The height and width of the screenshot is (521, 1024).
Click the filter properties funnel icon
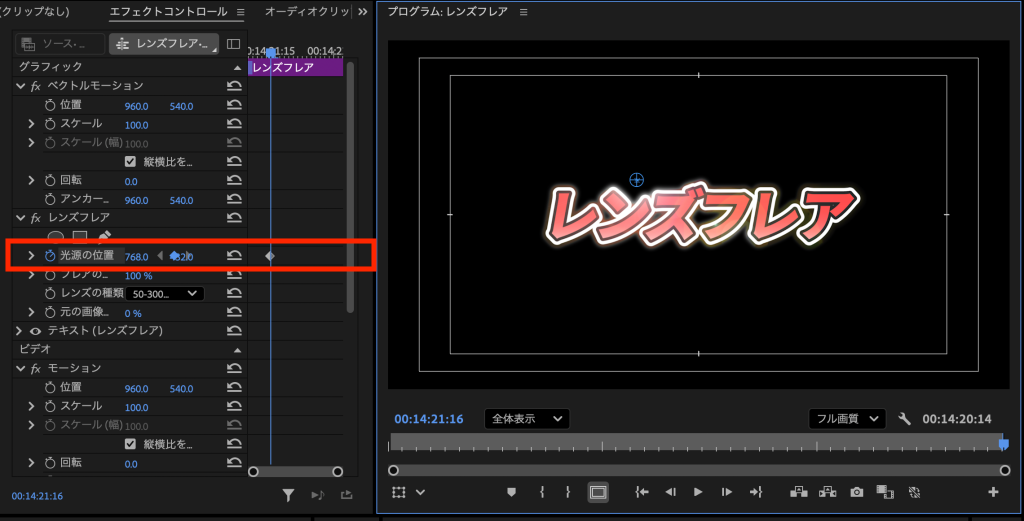click(288, 495)
